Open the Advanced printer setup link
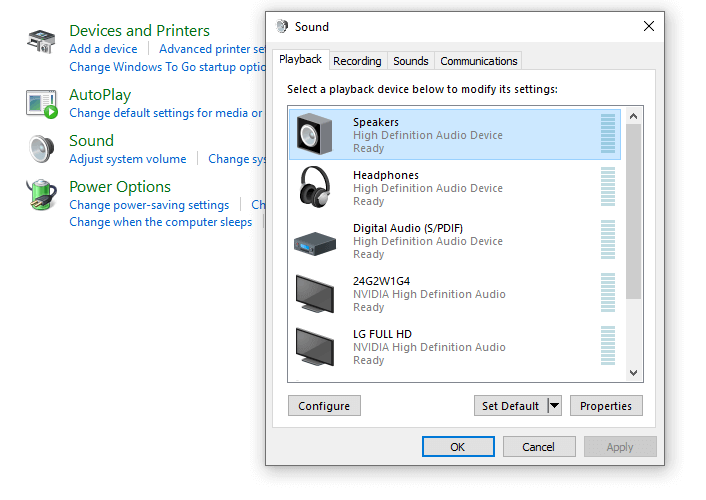 tap(212, 49)
